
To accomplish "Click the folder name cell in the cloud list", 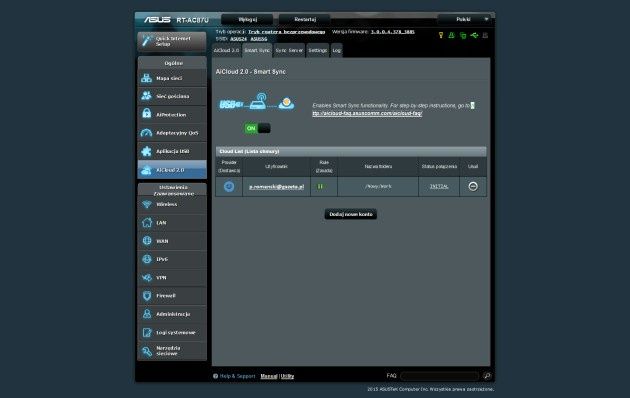I will coord(378,186).
